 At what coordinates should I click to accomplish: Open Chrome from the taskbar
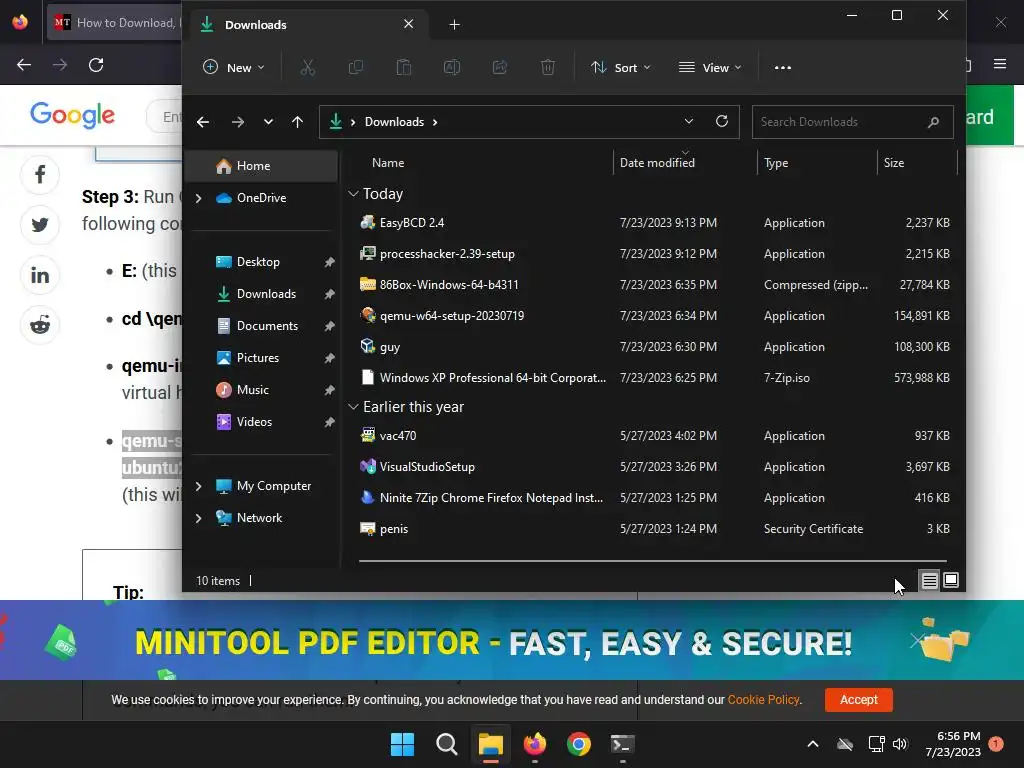(579, 744)
